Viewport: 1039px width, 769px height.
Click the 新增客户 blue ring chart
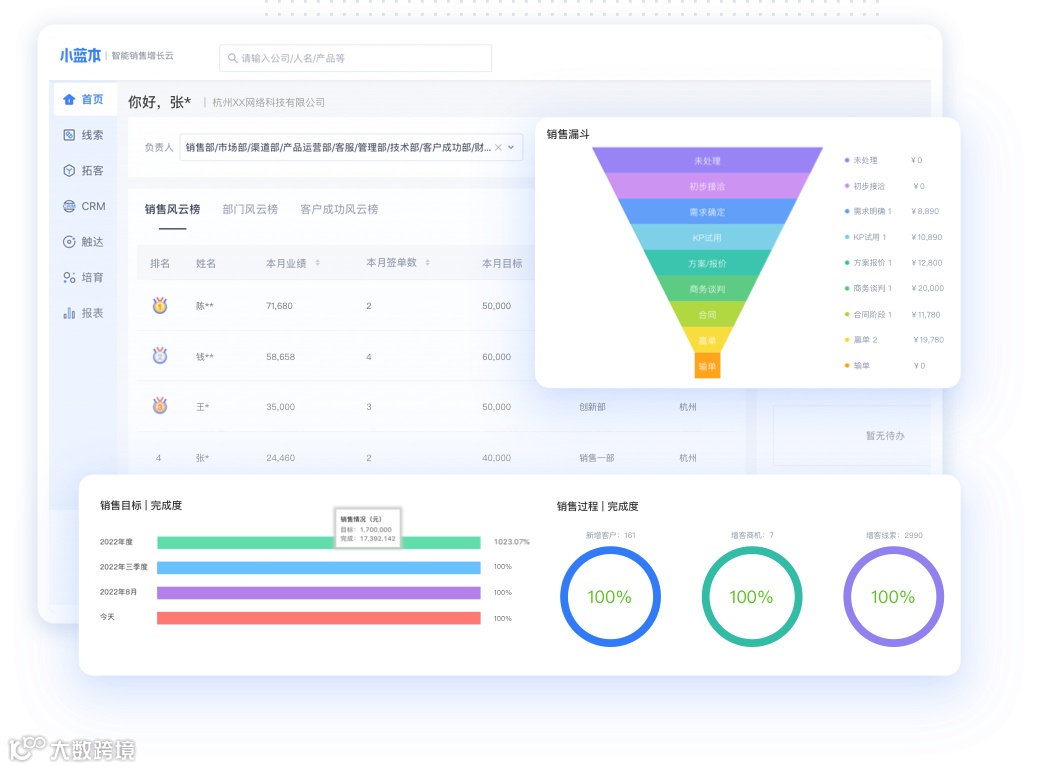[x=610, y=597]
